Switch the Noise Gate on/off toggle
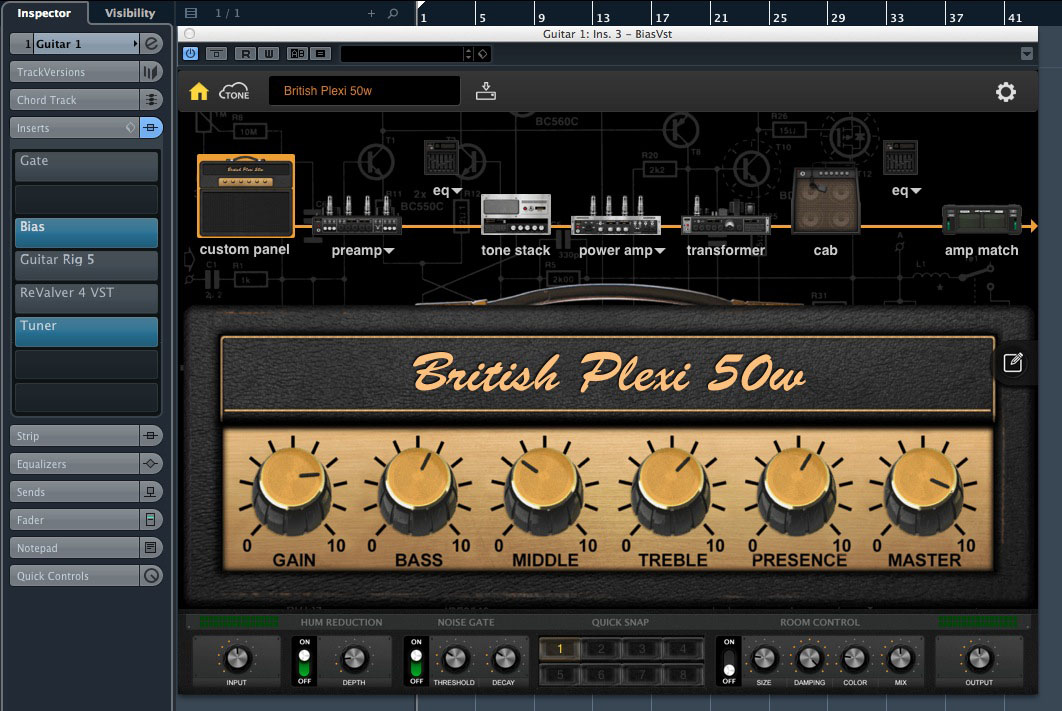The height and width of the screenshot is (711, 1062). tap(416, 662)
